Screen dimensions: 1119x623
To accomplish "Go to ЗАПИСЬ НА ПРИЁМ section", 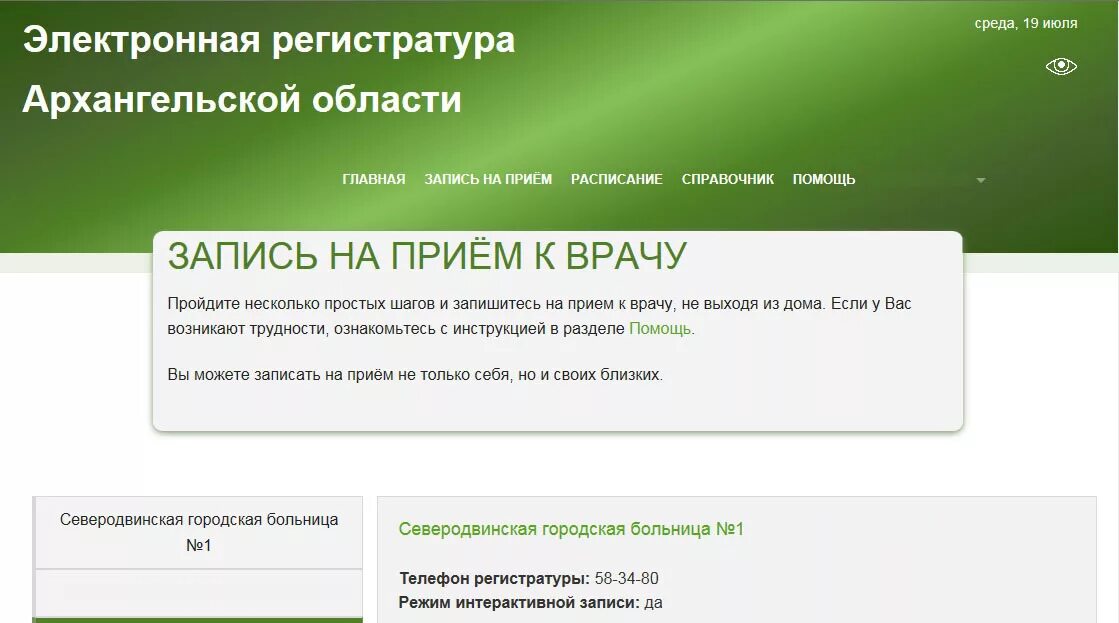I will pyautogui.click(x=487, y=179).
